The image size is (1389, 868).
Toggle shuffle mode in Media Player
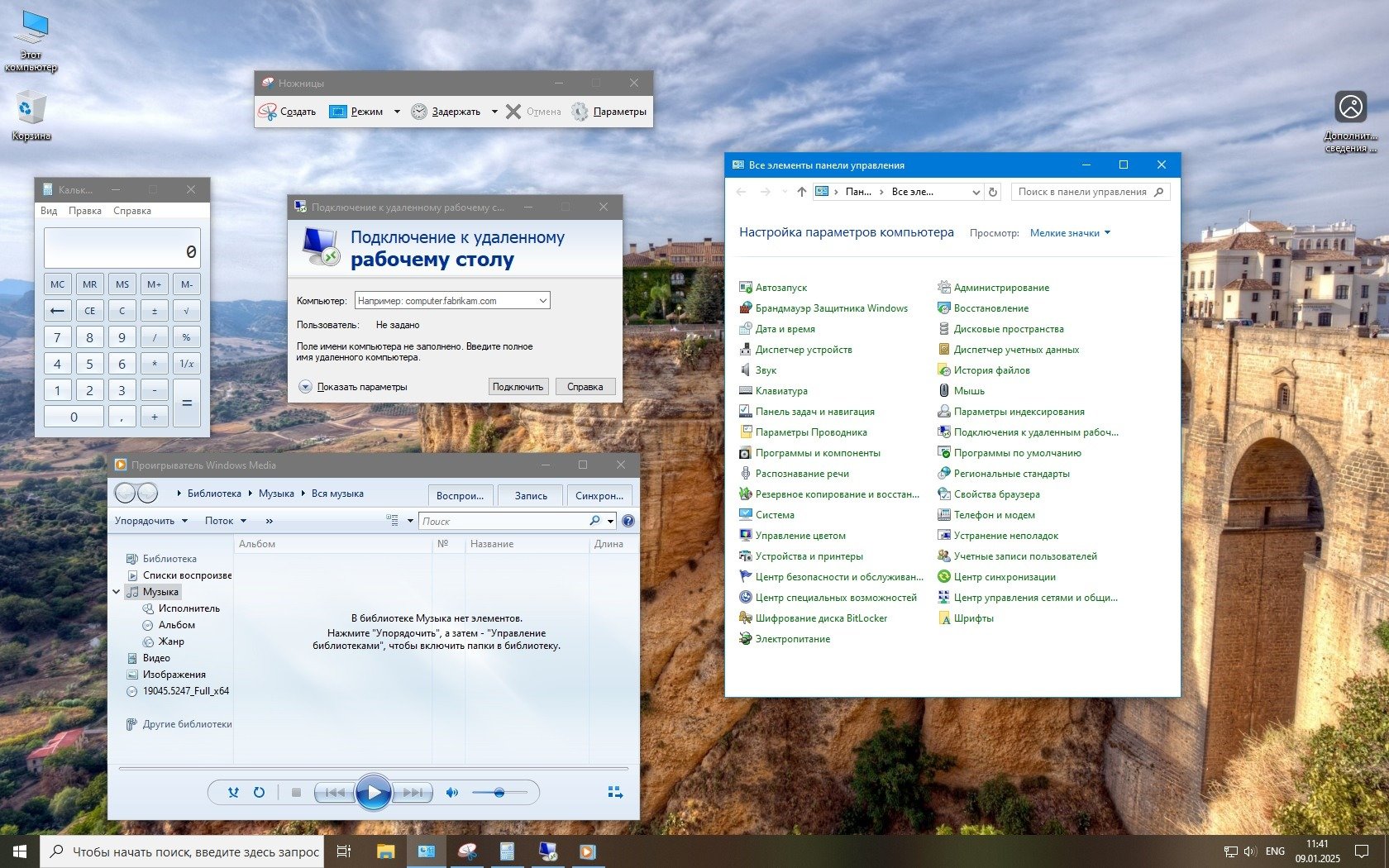[x=233, y=792]
